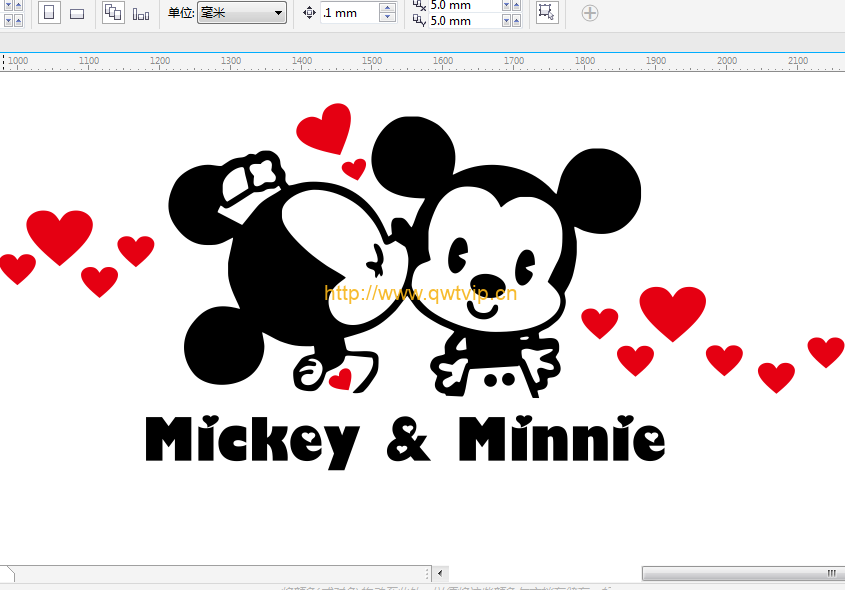The image size is (845, 590).
Task: Select the "Mickey & Minnie" text object
Action: (x=405, y=441)
